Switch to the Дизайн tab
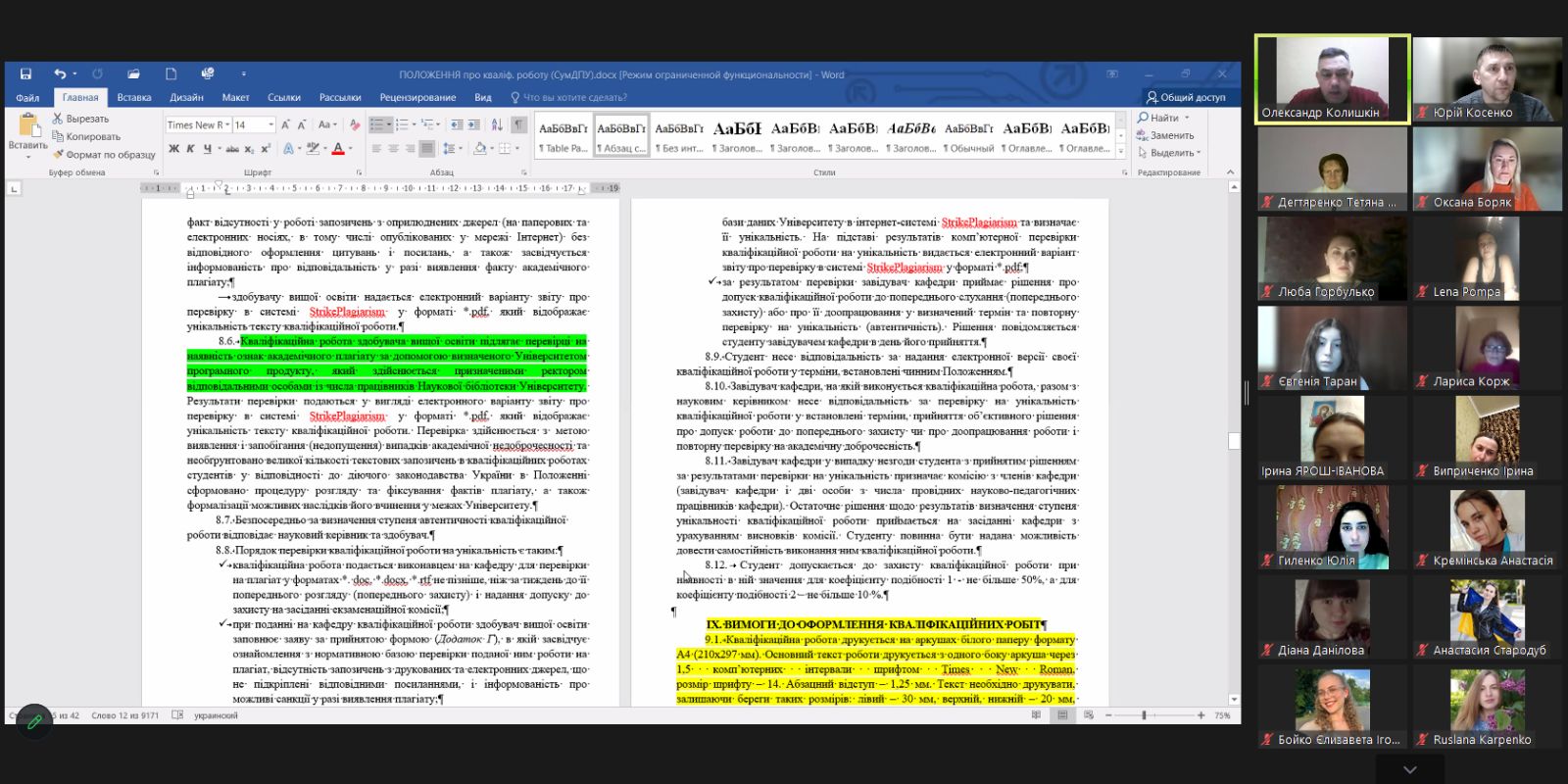This screenshot has width=1568, height=784. (x=186, y=97)
